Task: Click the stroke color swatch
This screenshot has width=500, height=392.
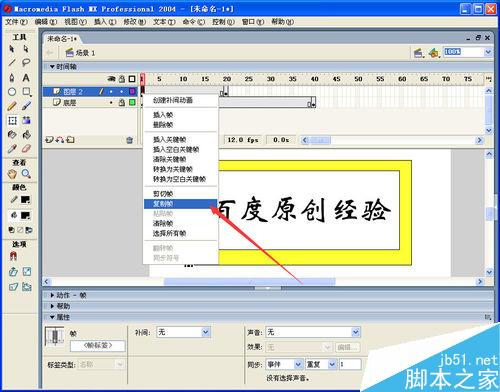Action: [x=26, y=200]
